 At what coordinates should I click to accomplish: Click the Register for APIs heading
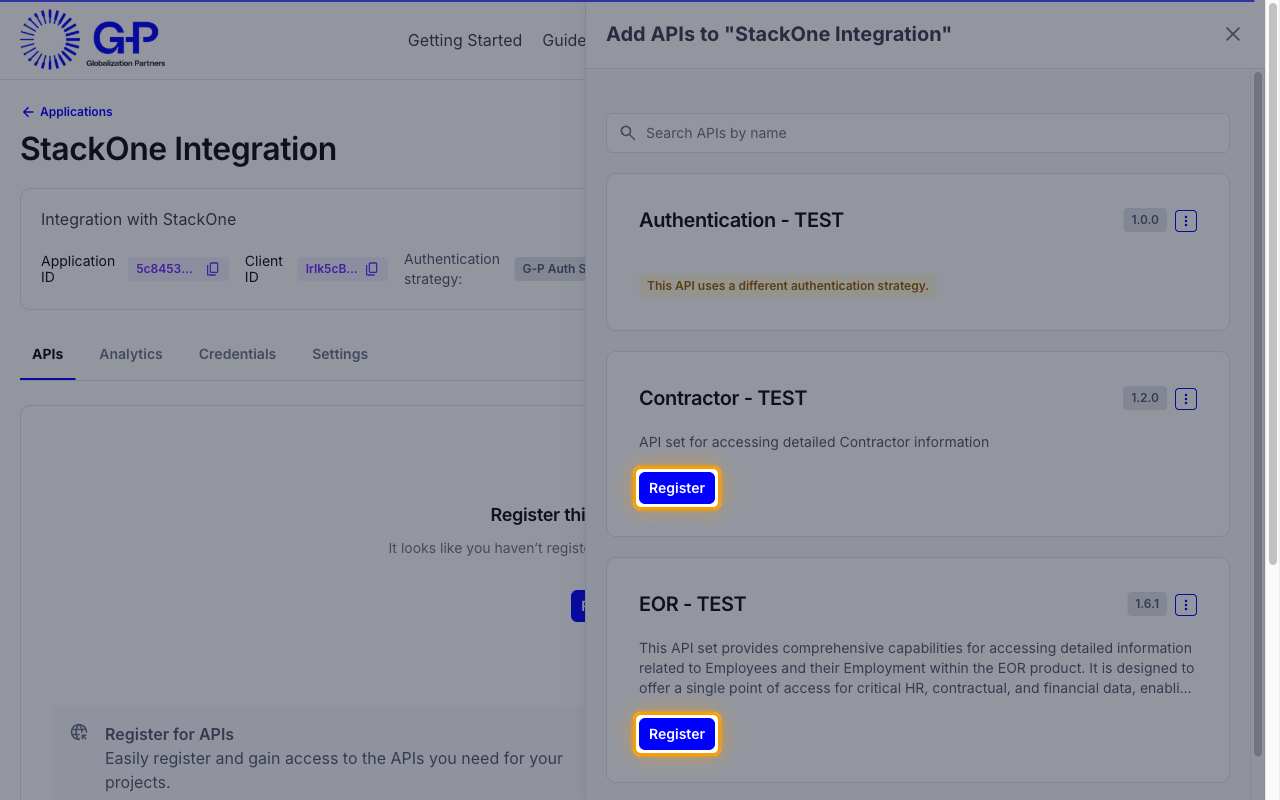[169, 734]
